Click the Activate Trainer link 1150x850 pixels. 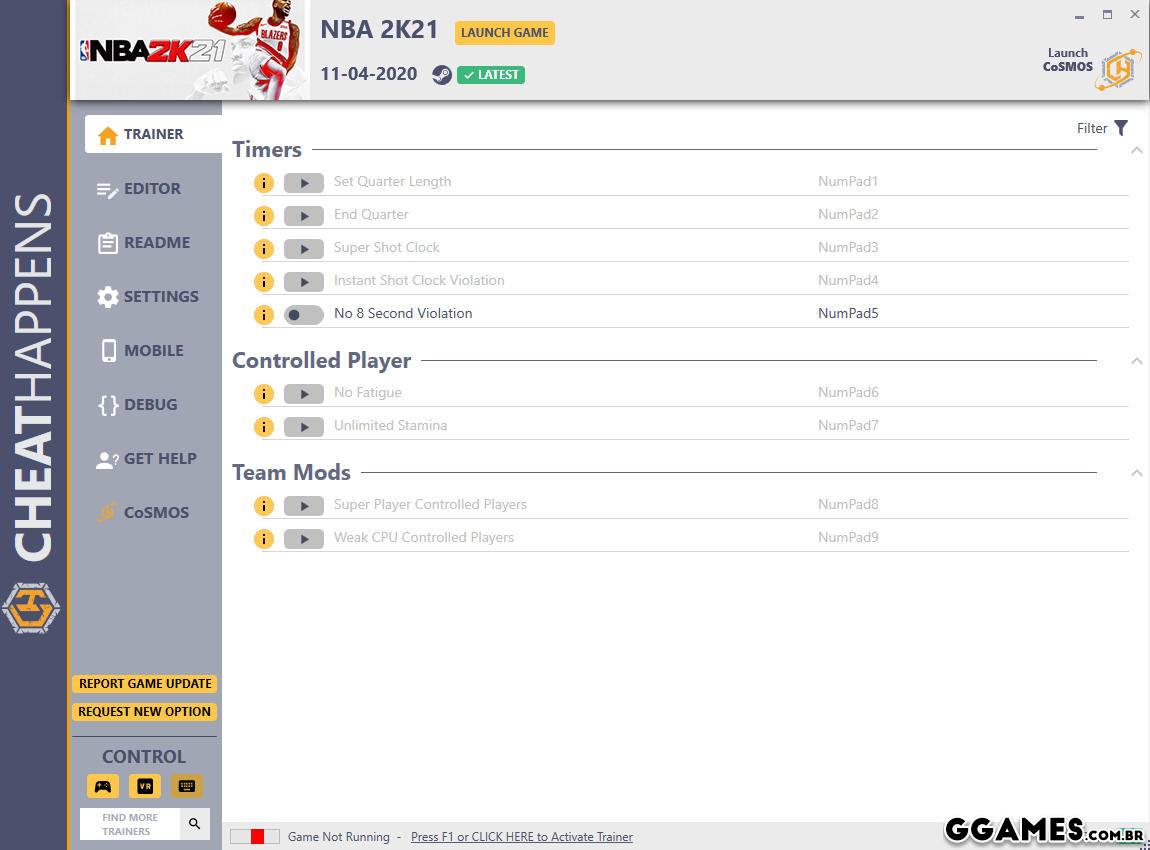(x=521, y=837)
